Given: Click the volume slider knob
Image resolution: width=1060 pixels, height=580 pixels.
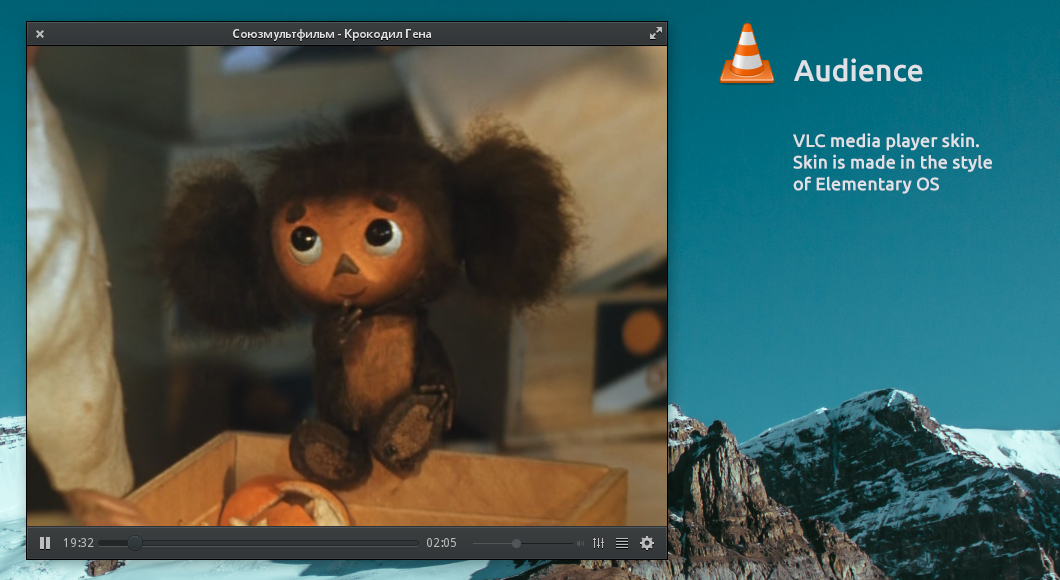Looking at the screenshot, I should click(x=516, y=543).
